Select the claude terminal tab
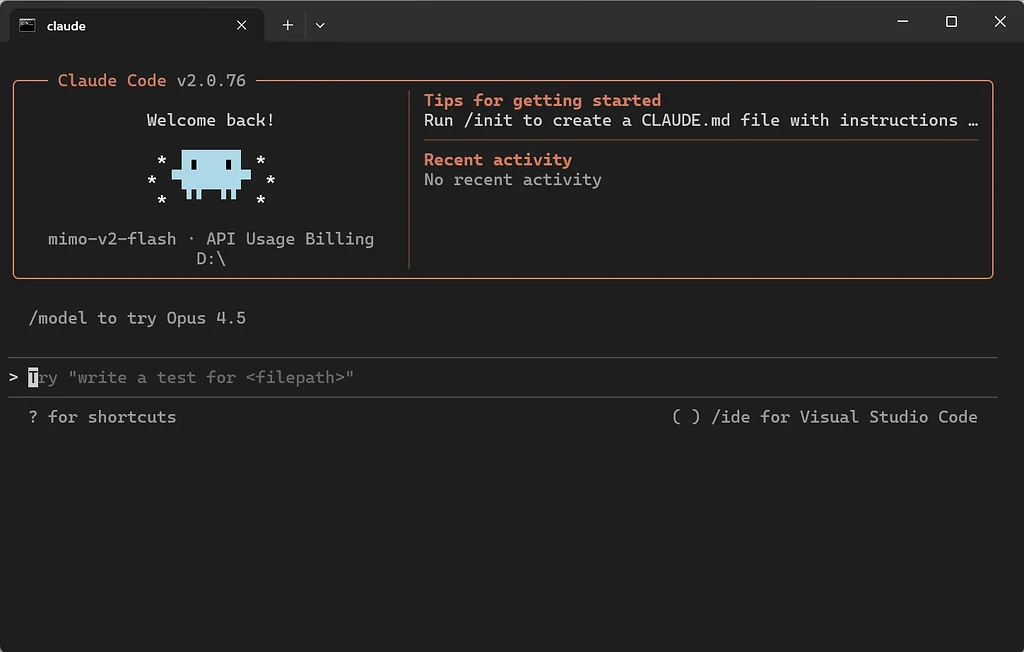This screenshot has width=1024, height=652. pos(136,25)
